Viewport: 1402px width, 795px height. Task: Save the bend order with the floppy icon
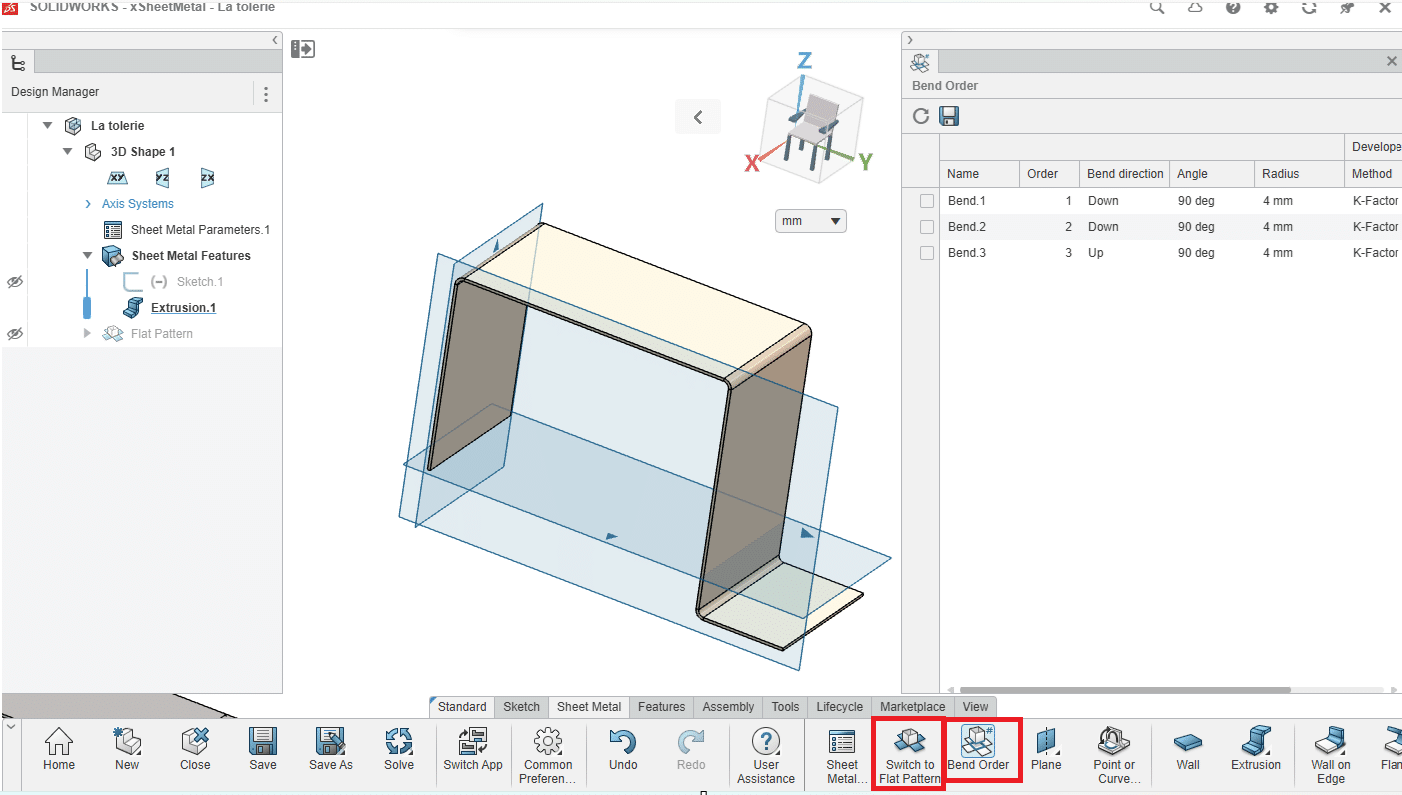[x=949, y=117]
